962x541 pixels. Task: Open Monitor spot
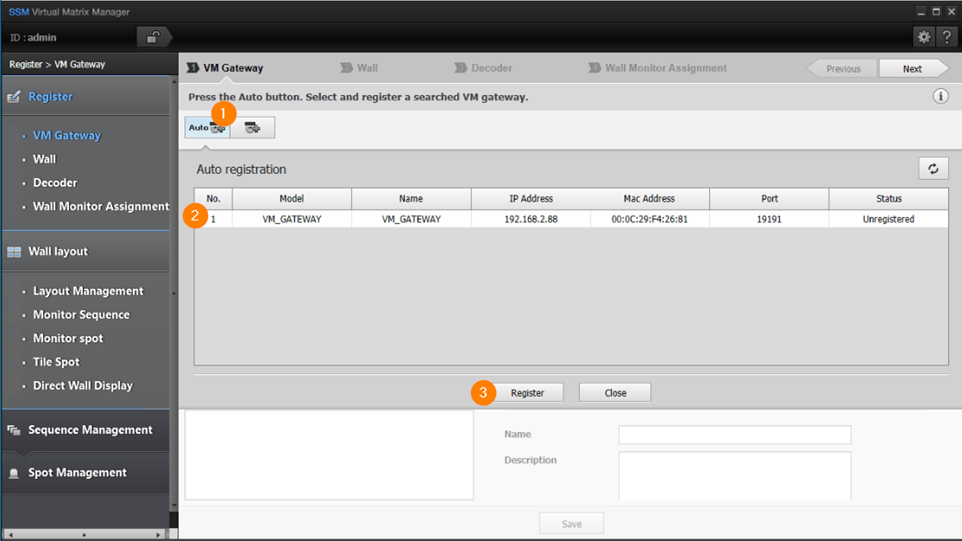point(68,339)
